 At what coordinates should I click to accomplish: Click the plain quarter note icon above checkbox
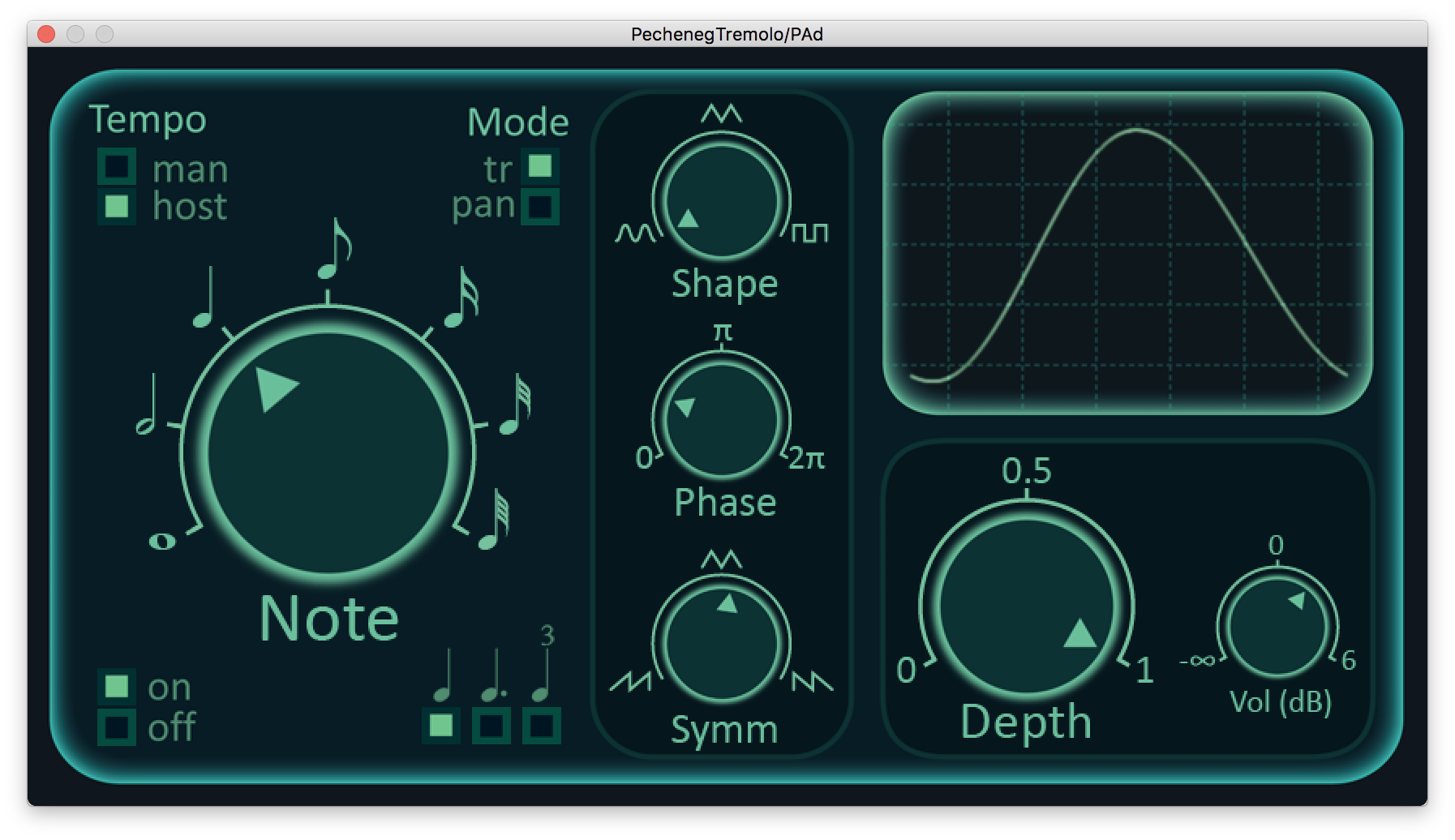[x=442, y=675]
